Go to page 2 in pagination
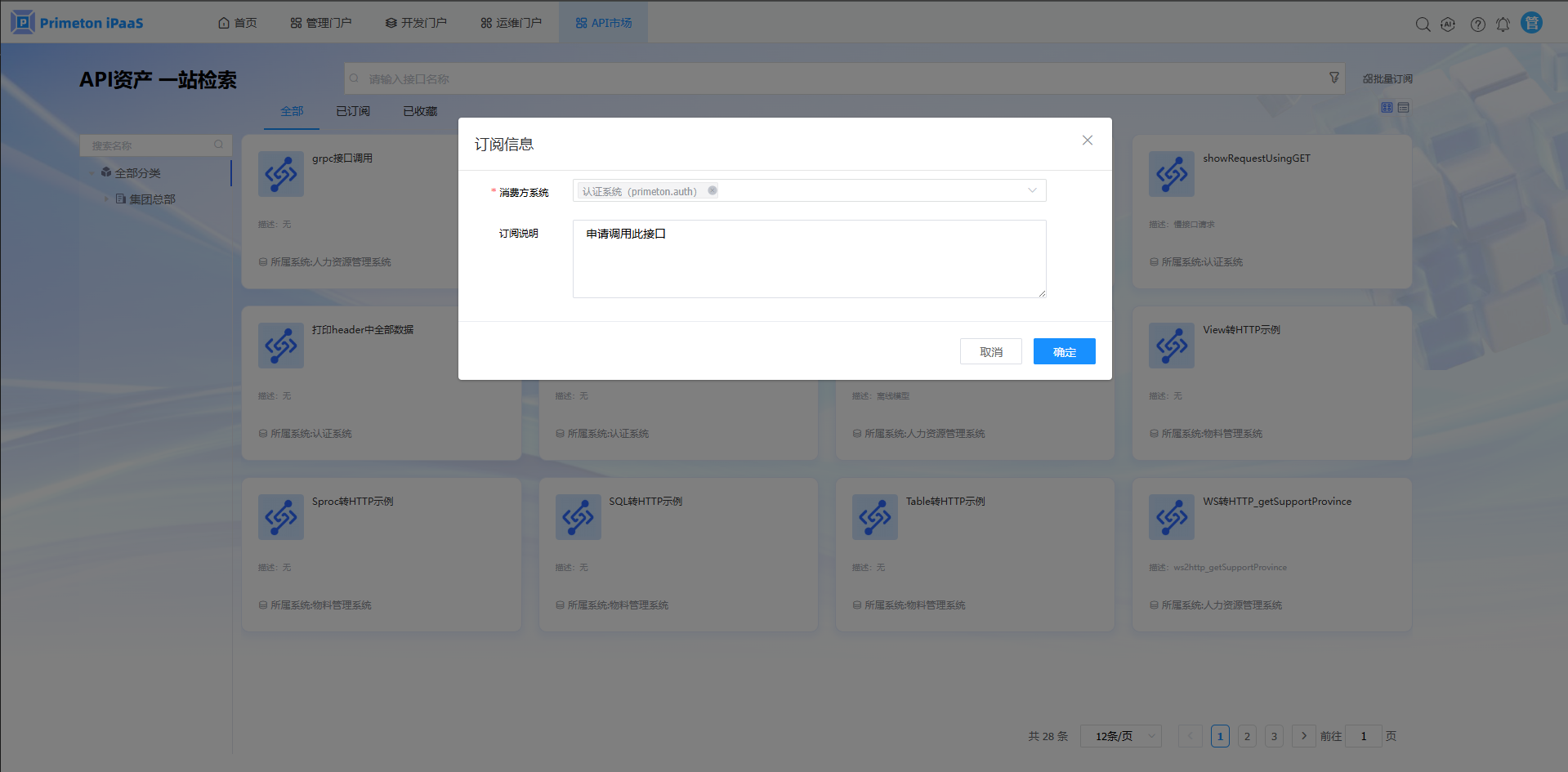Viewport: 1568px width, 772px height. coord(1247,736)
